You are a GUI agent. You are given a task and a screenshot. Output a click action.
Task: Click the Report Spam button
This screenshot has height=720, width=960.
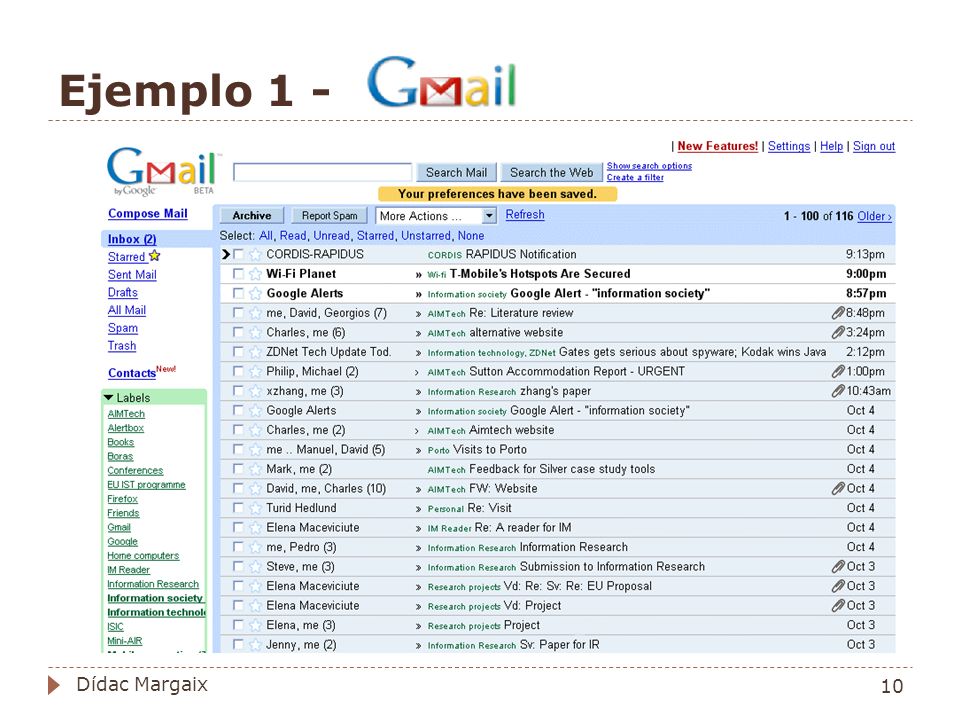point(329,216)
